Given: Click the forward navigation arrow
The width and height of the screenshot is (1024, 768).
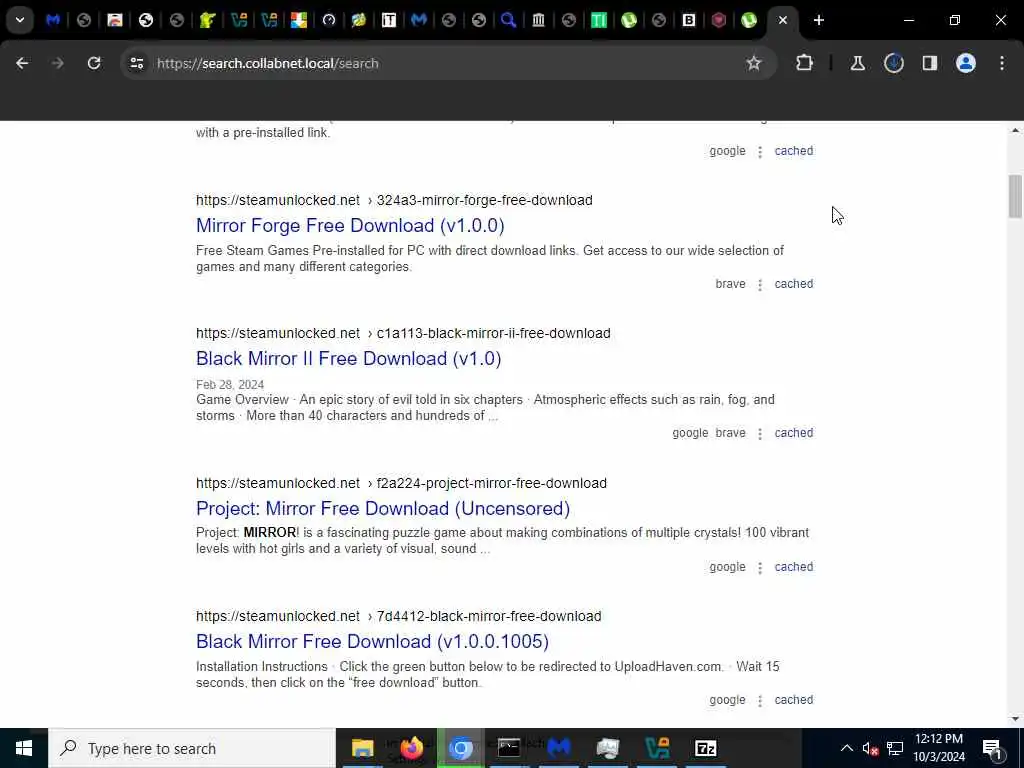Looking at the screenshot, I should 57,63.
